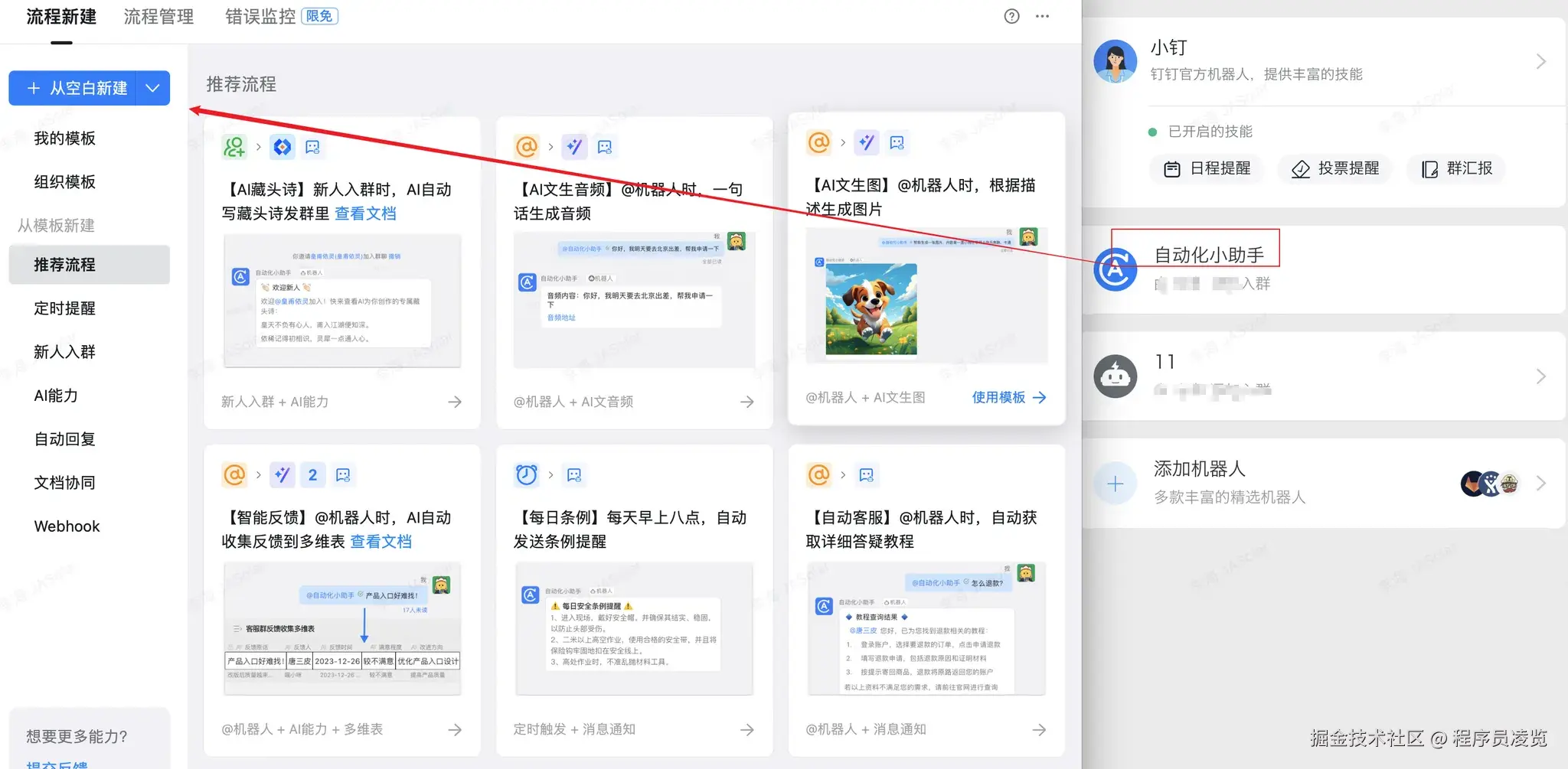Click the @ trigger icon on AI文生音频 card
This screenshot has width=1568, height=769.
click(527, 146)
